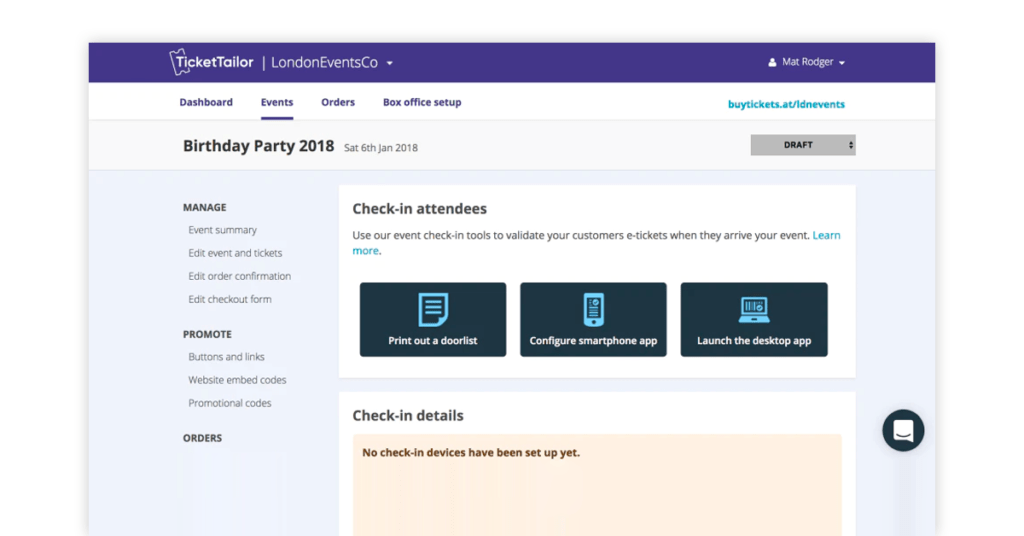Viewport: 1024px width, 536px height.
Task: Click the user avatar icon beside Mat Rodger
Action: [772, 63]
